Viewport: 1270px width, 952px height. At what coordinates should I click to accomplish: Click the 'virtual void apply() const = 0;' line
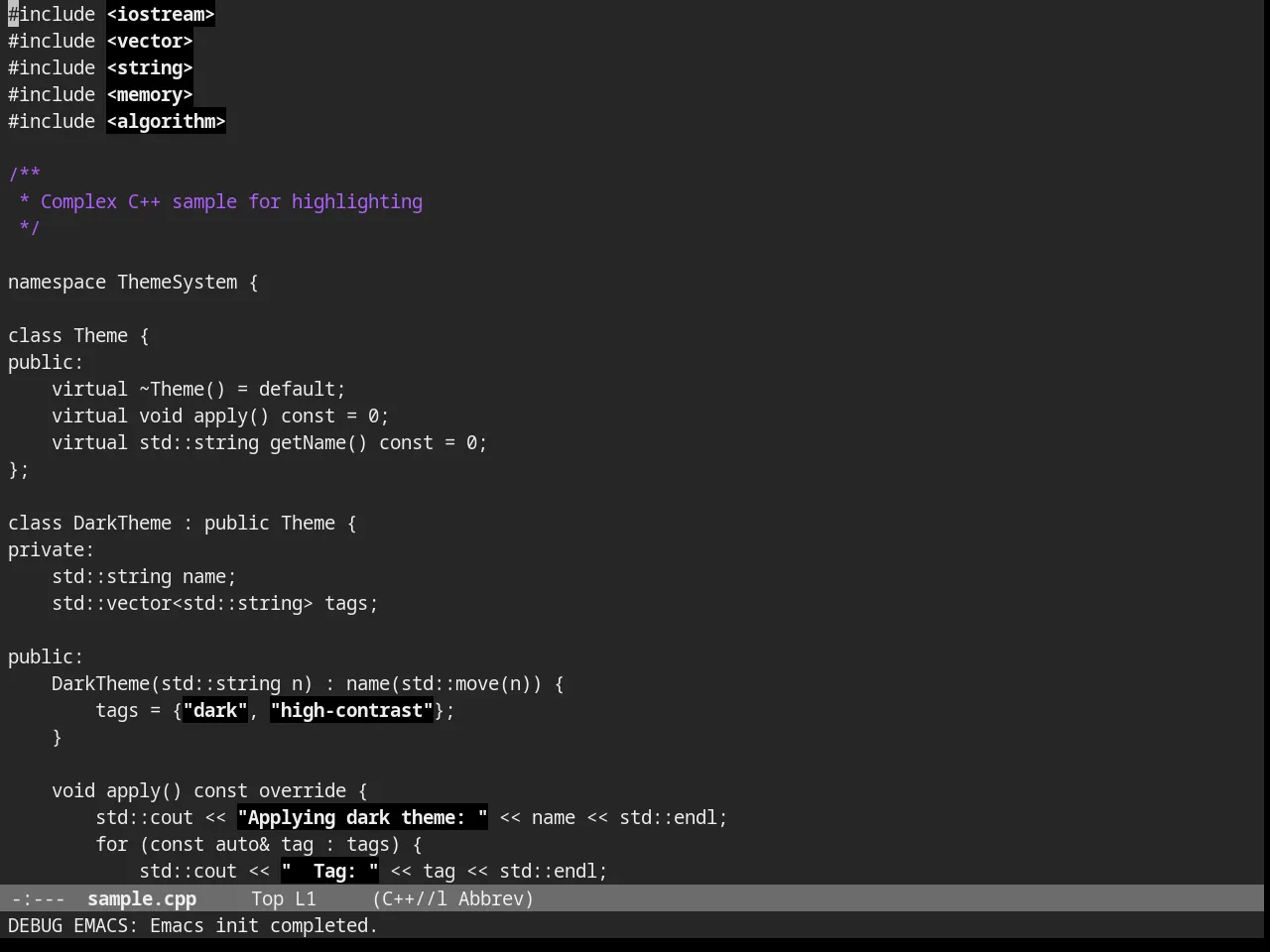(x=220, y=416)
